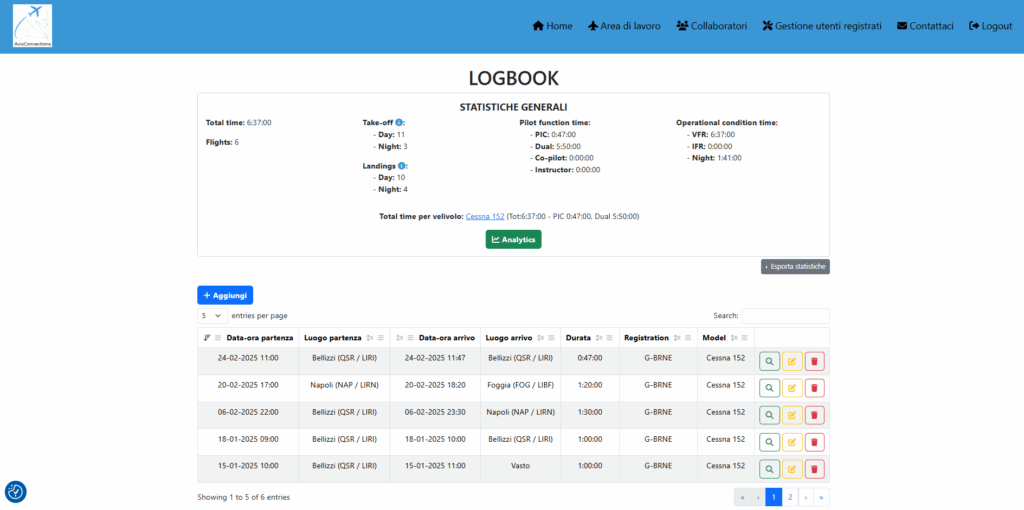Open the cookie preferences badge
1024x510 pixels.
pyautogui.click(x=16, y=491)
